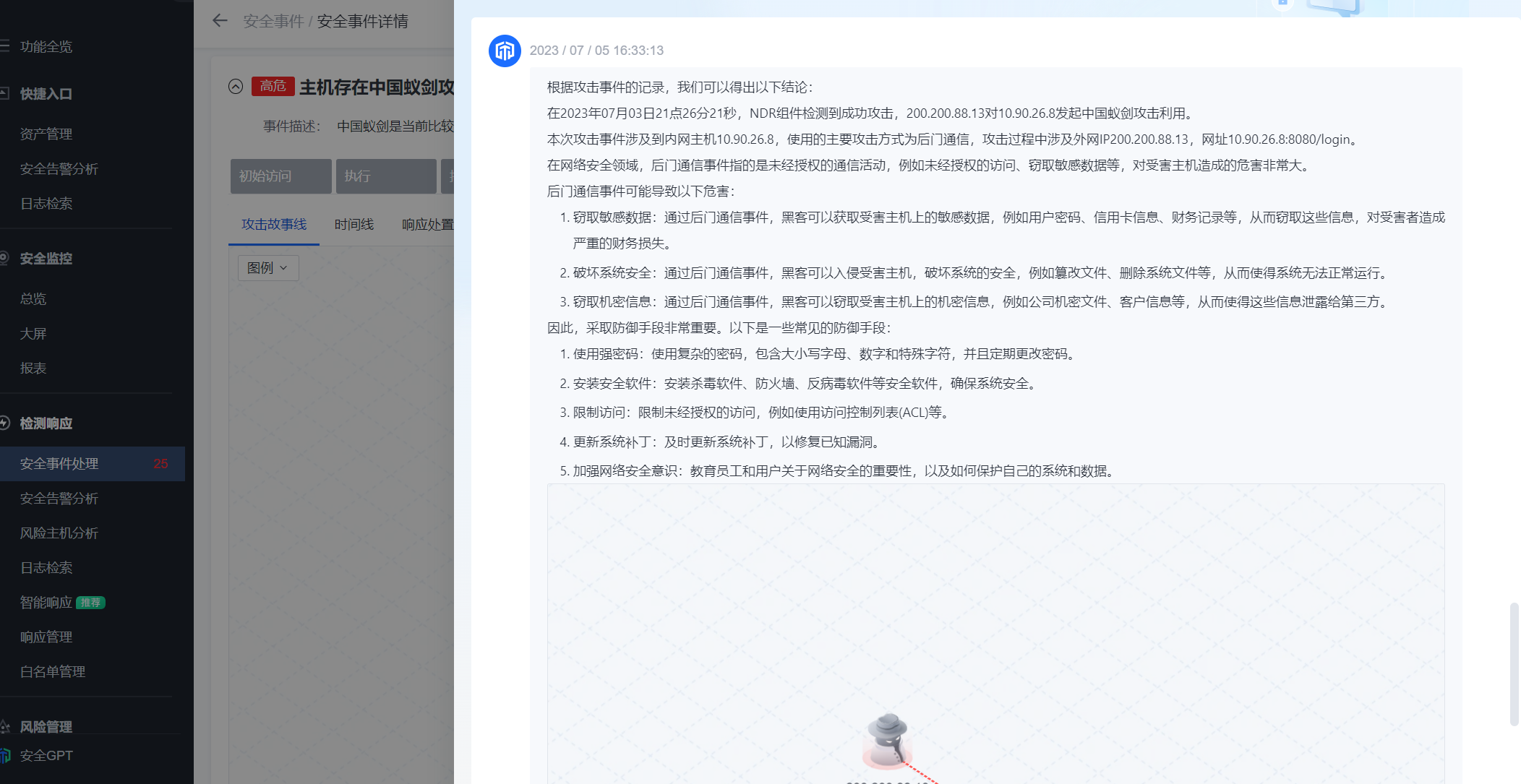Select the 攻击故事线 tab
Viewport: 1521px width, 784px height.
(274, 224)
